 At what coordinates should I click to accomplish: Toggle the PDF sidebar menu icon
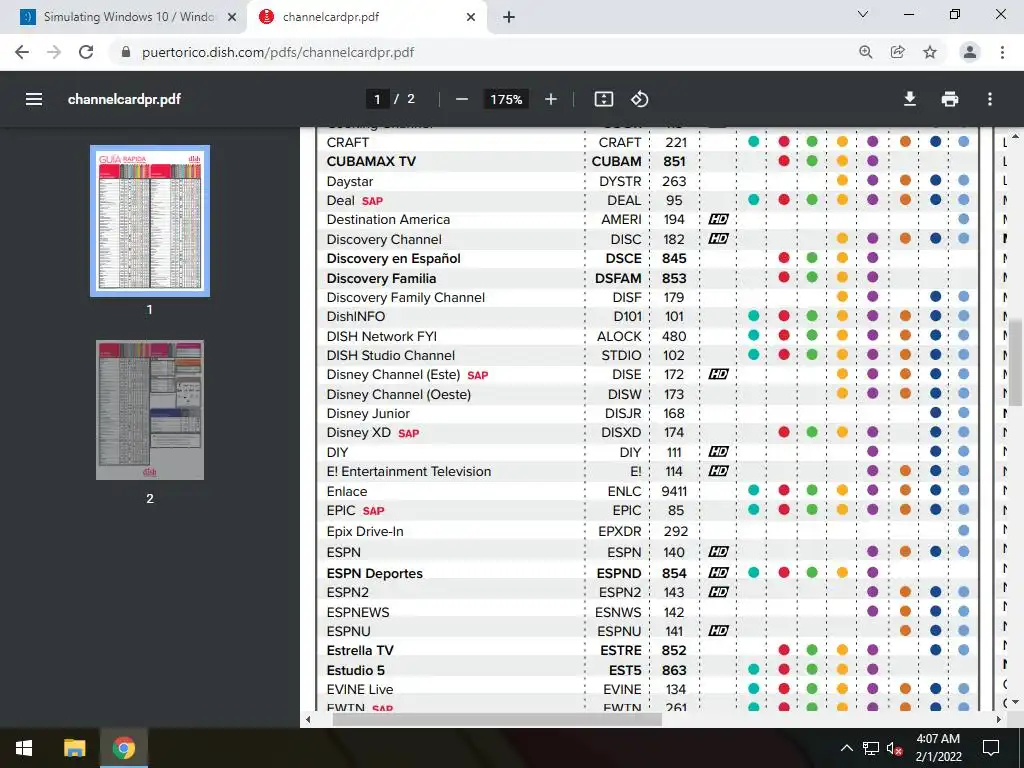tap(34, 99)
